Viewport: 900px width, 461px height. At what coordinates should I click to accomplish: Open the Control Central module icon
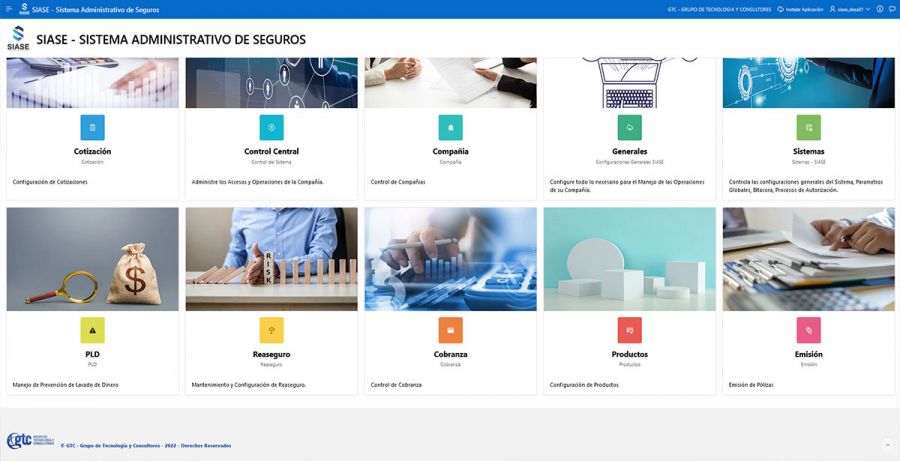coord(271,127)
